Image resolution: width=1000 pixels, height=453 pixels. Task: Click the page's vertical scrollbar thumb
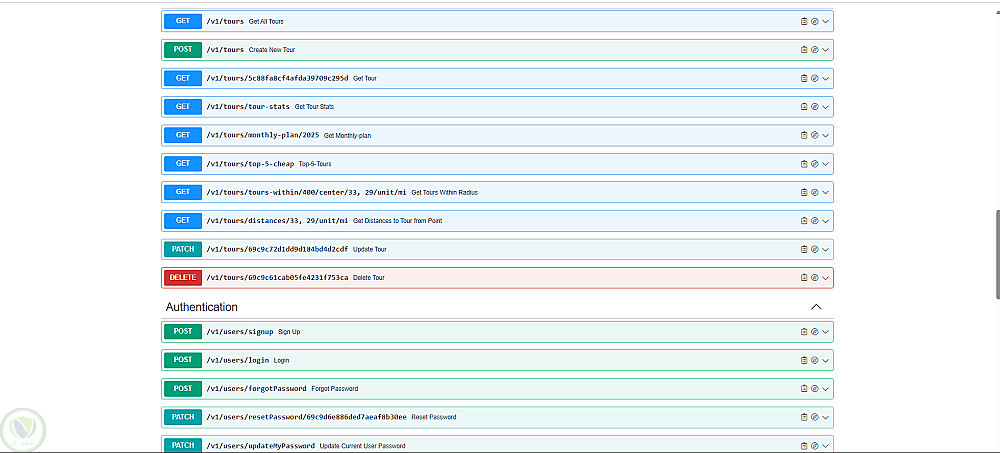997,254
